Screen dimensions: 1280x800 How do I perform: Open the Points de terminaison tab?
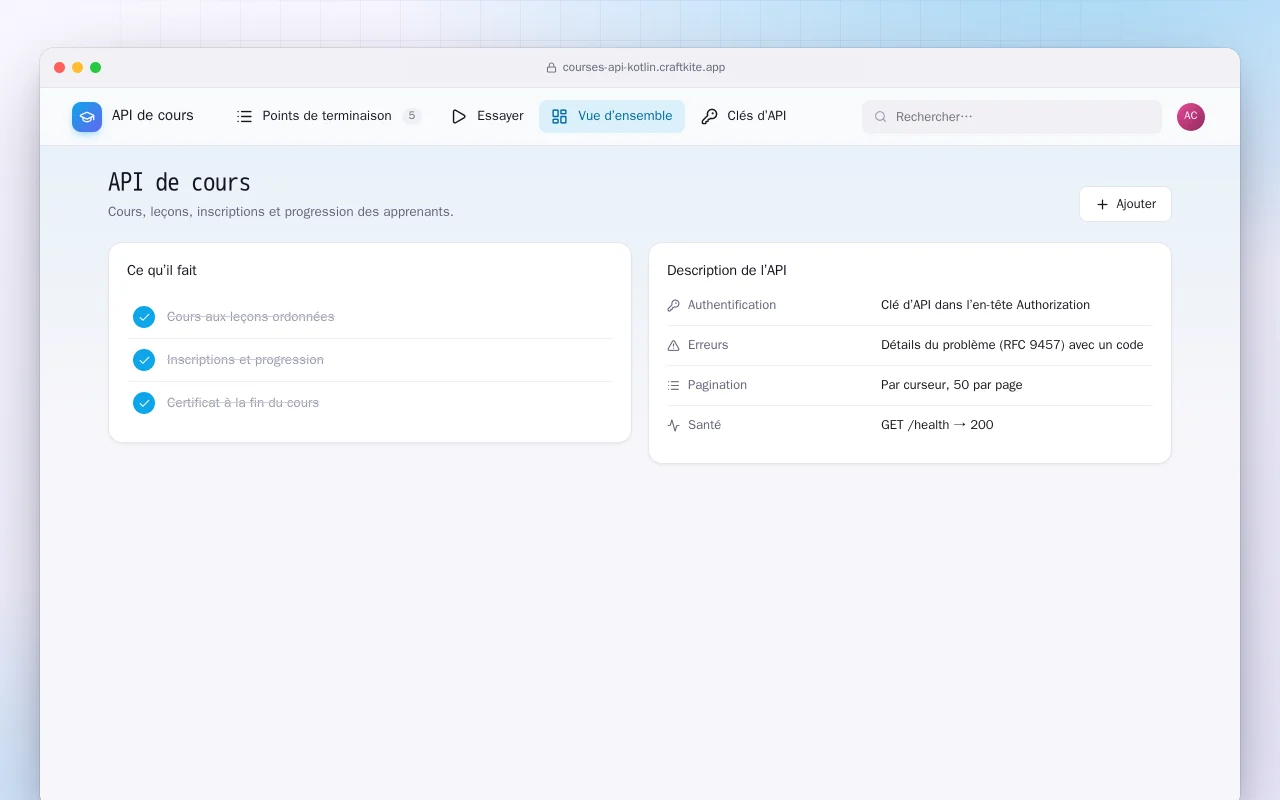coord(328,116)
